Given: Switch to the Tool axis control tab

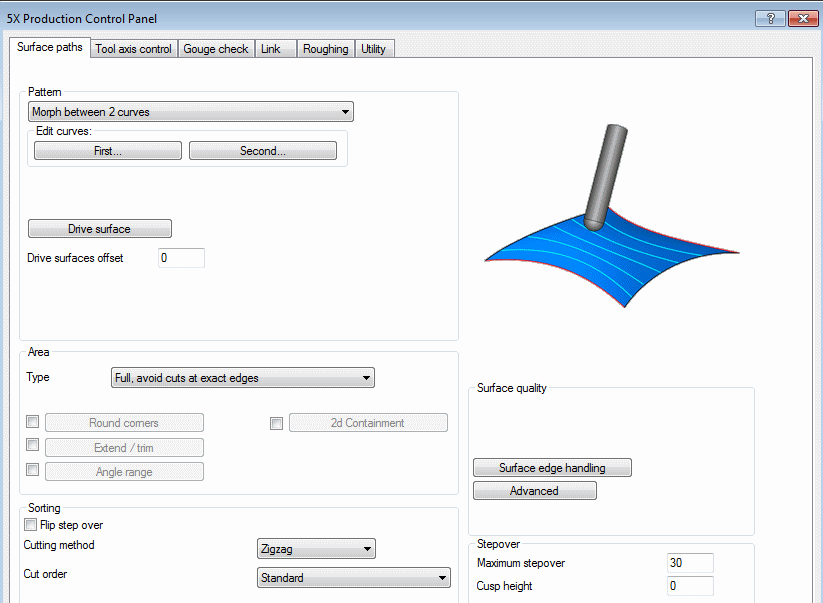Looking at the screenshot, I should point(133,49).
